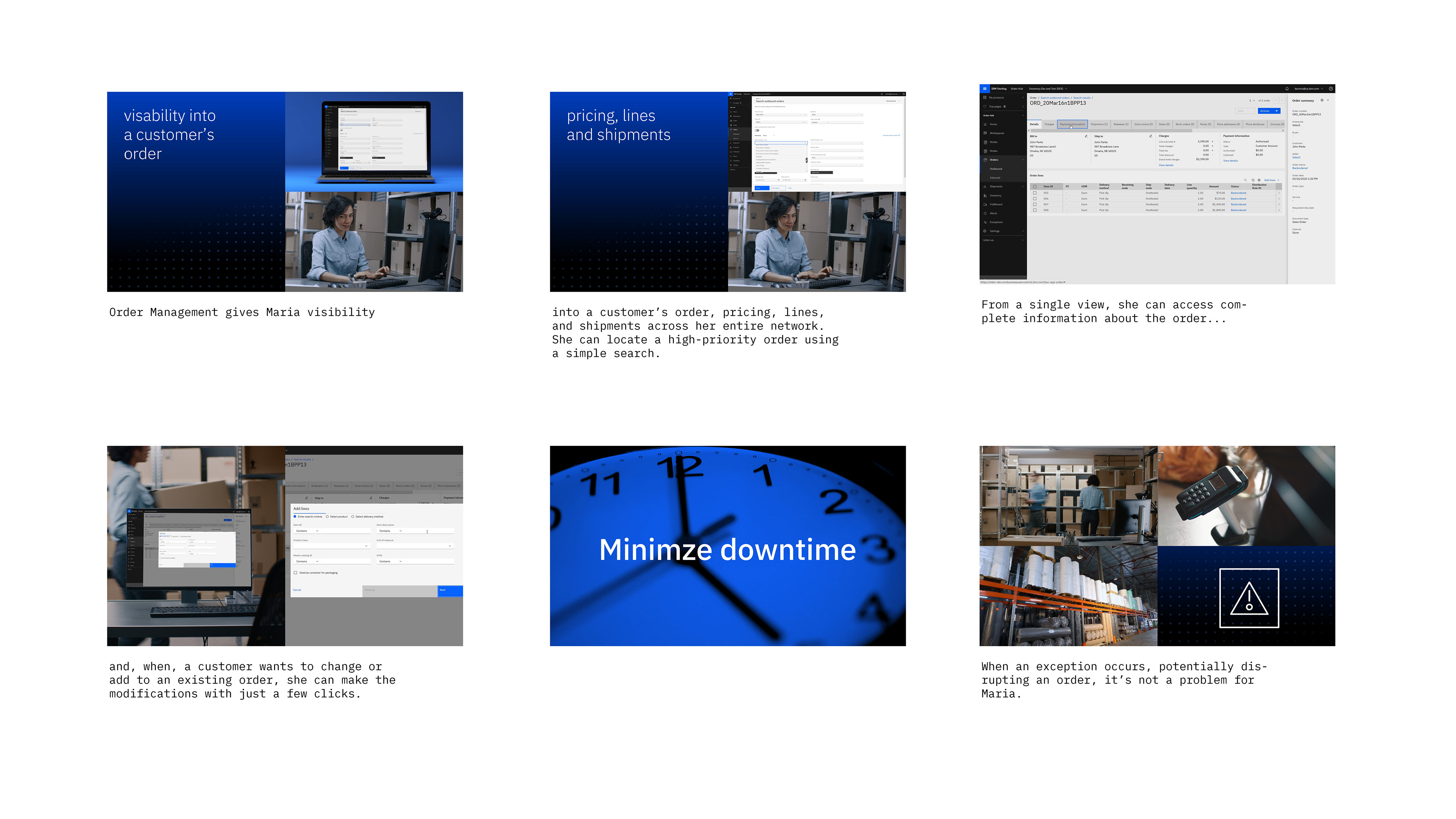Select Exceptions in the Order Hub sidebar
Image resolution: width=1456 pixels, height=819 pixels.
click(996, 222)
